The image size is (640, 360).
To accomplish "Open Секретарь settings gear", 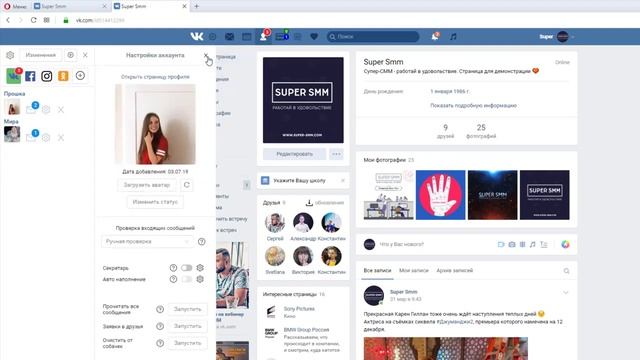I will click(200, 268).
